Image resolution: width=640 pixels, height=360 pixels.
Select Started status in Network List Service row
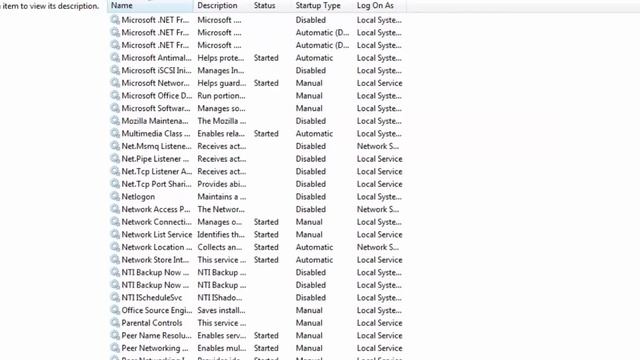266,235
